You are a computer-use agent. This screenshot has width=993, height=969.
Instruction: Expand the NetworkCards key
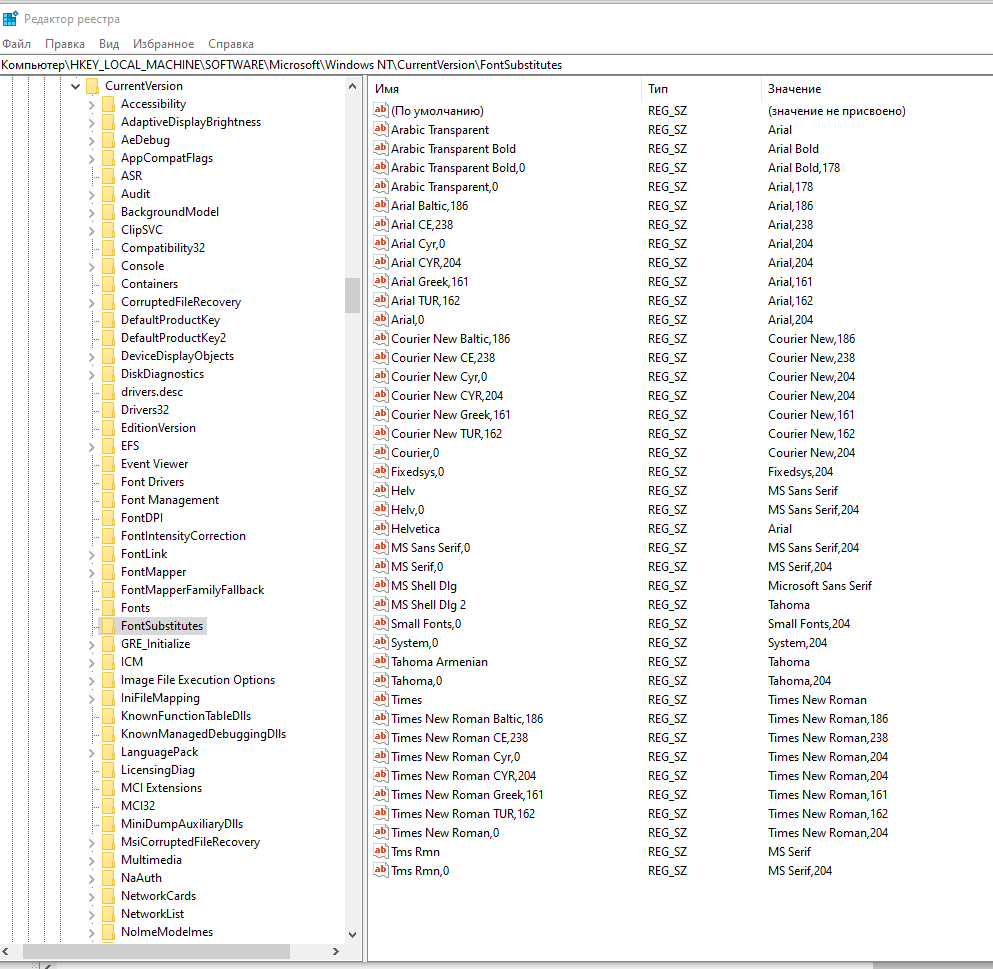(92, 896)
